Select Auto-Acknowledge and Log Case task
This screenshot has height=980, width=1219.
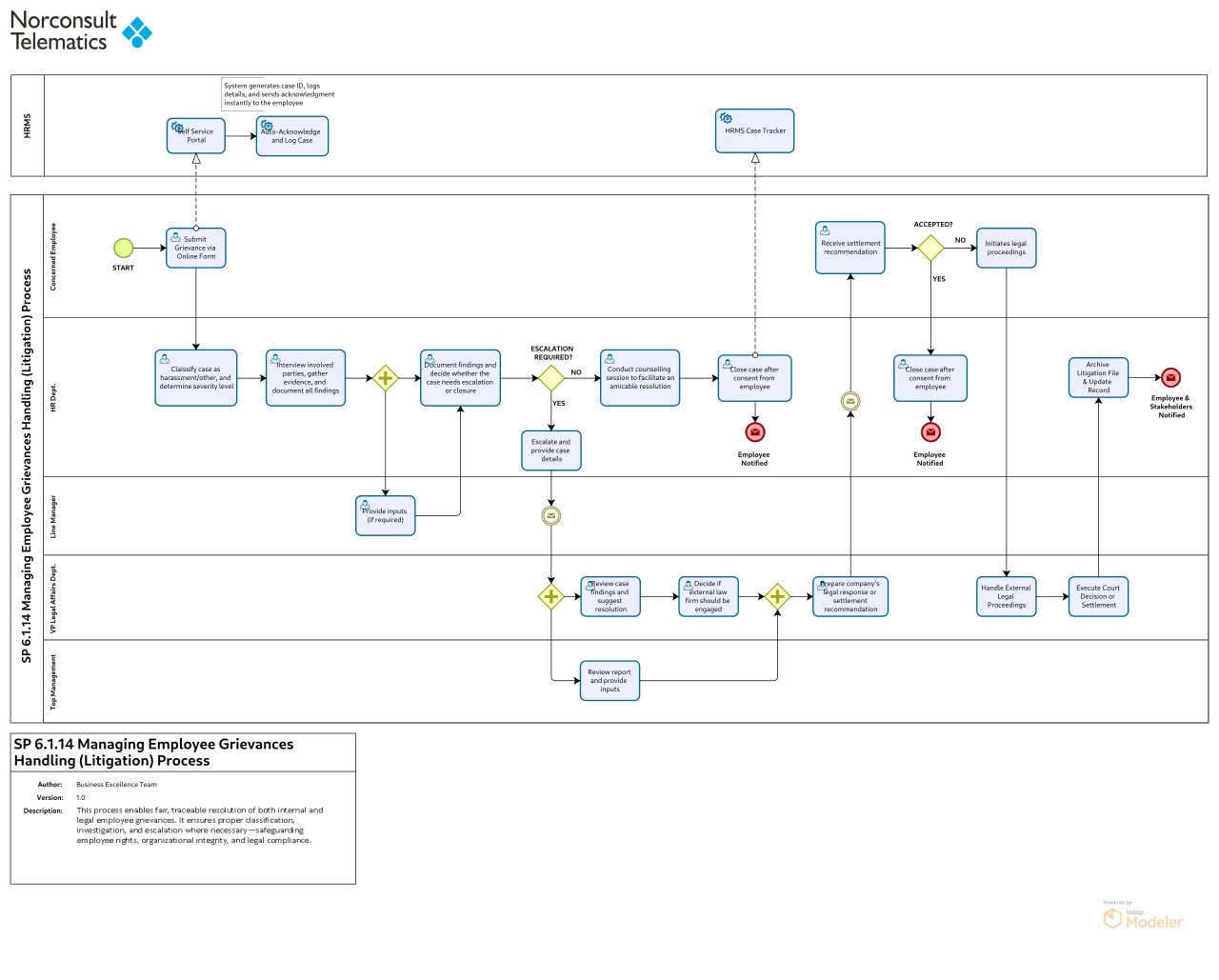(292, 136)
